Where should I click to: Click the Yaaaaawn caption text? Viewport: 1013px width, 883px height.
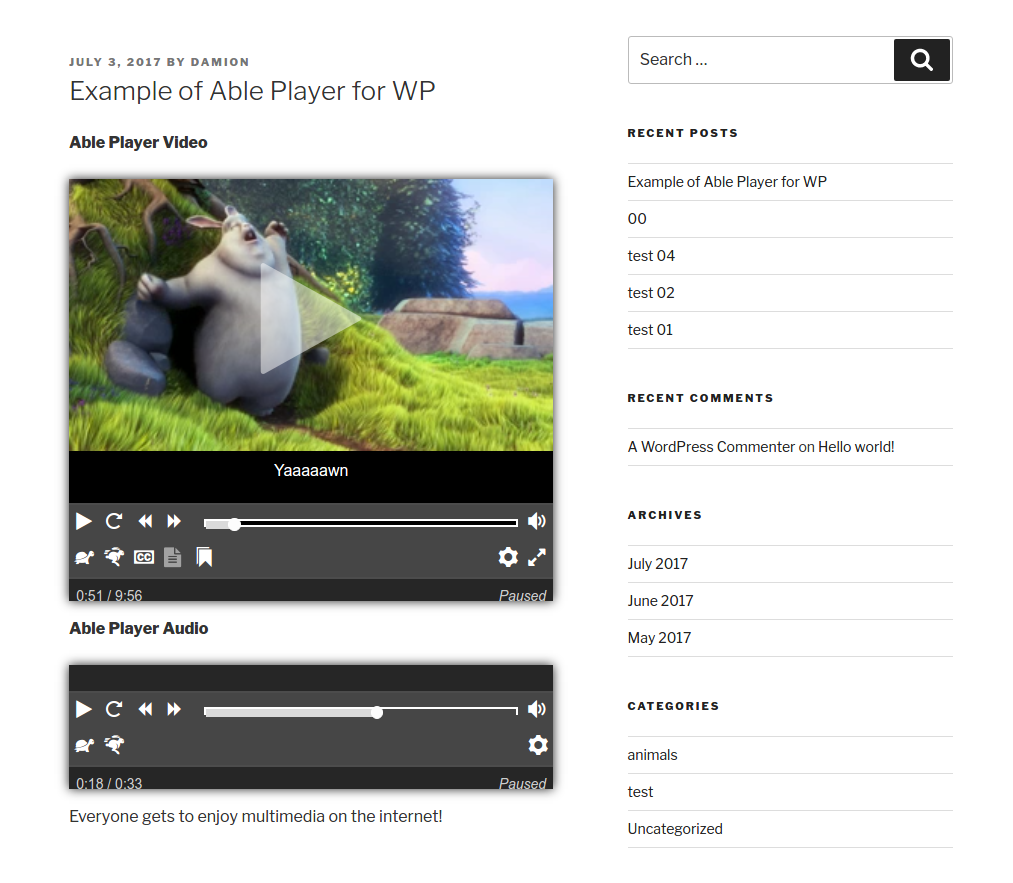pyautogui.click(x=311, y=470)
